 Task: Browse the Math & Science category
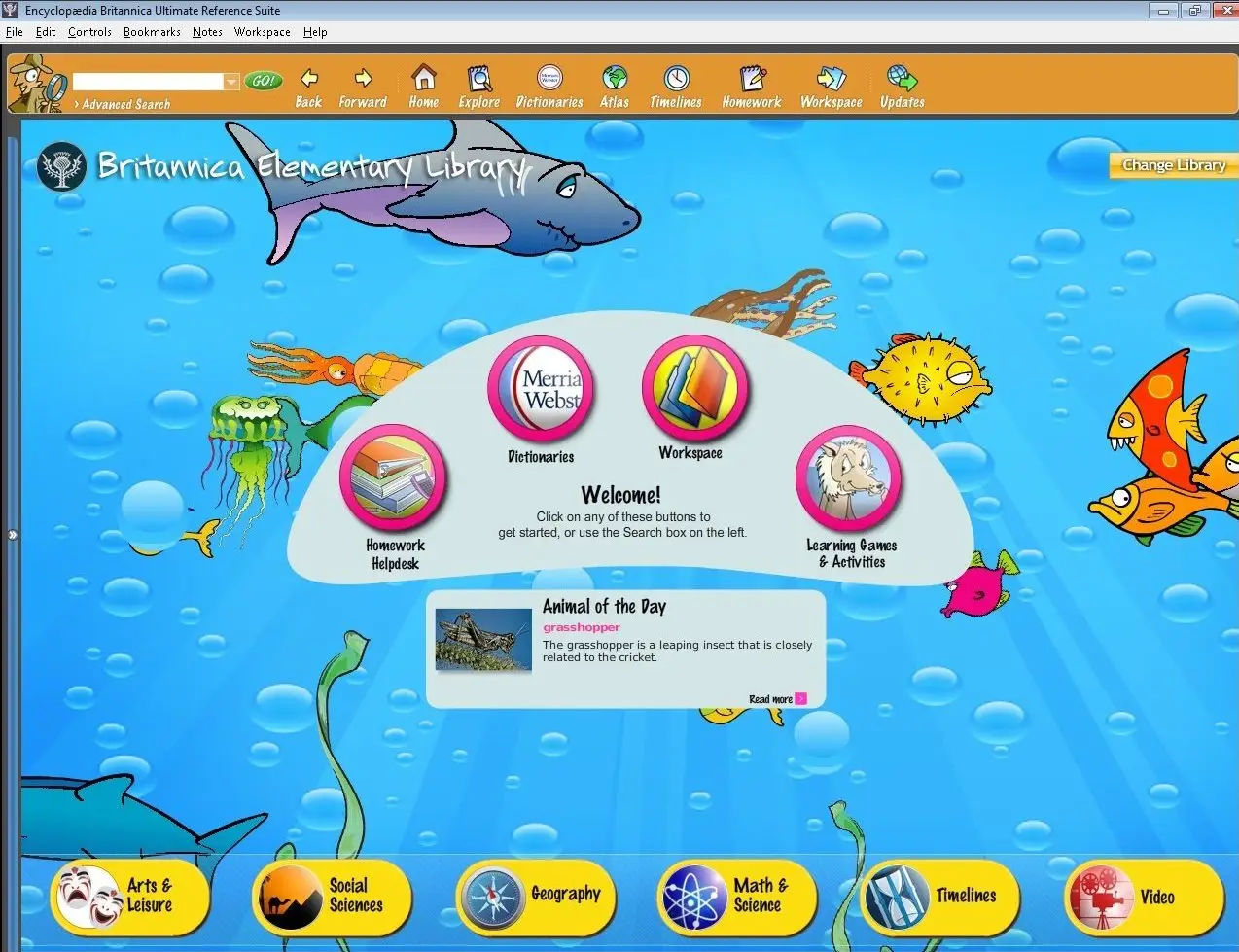(737, 897)
